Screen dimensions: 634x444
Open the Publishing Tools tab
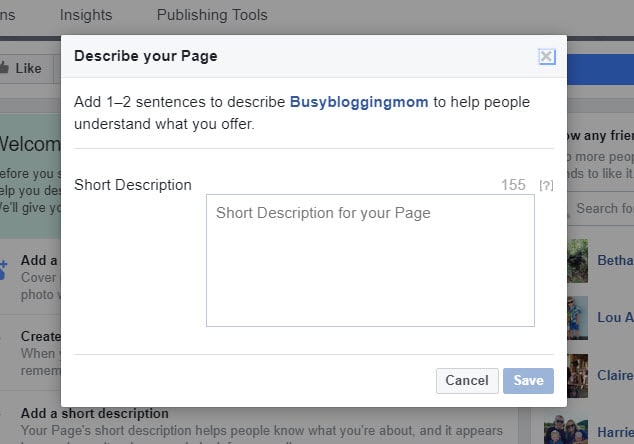pos(212,15)
